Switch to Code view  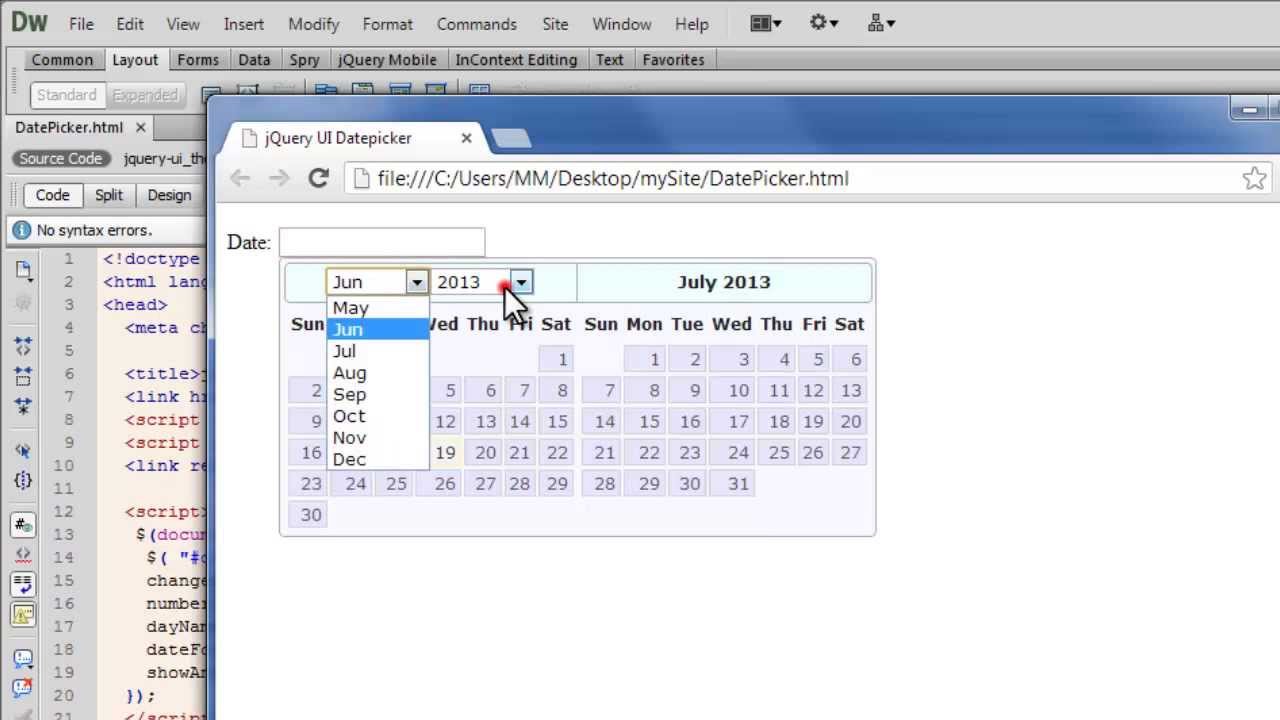click(x=52, y=195)
